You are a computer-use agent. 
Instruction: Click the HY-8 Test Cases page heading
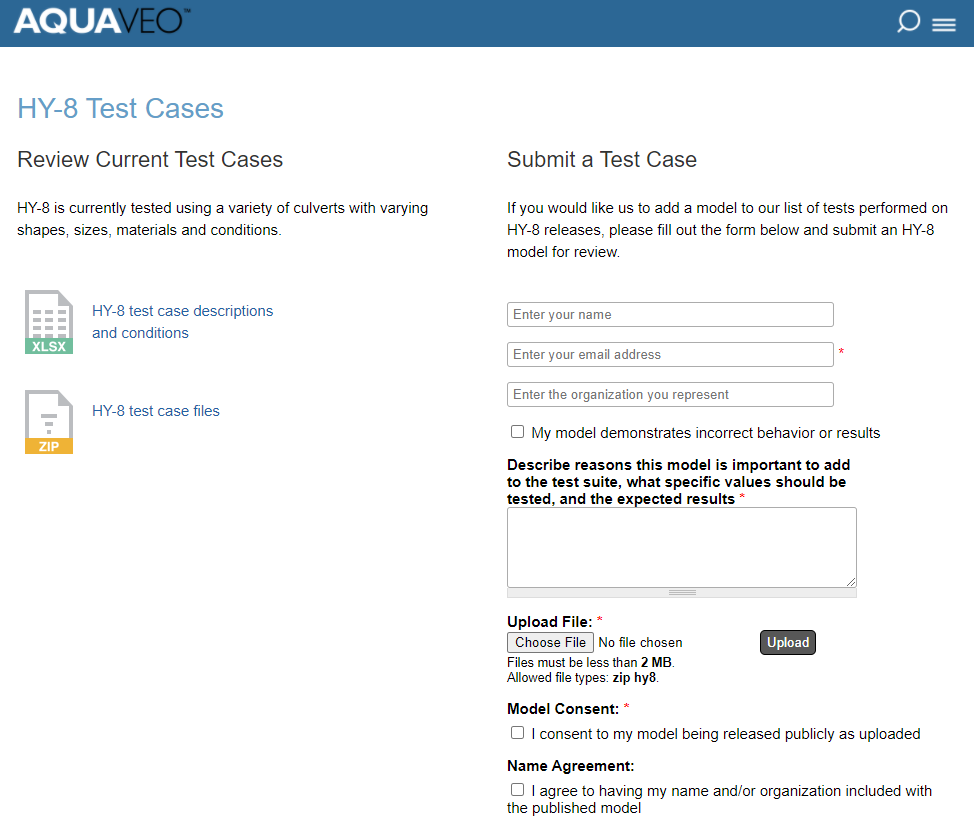click(121, 108)
